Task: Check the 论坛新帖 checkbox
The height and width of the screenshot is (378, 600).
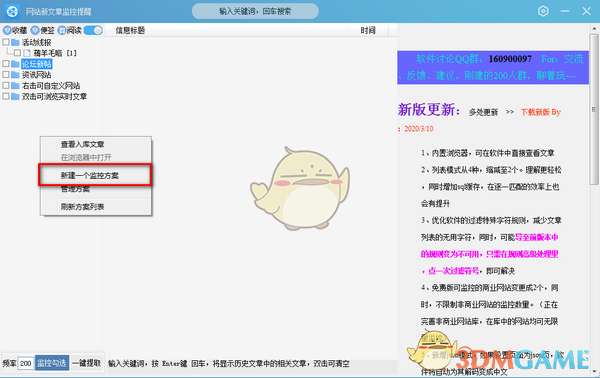Action: coord(6,64)
